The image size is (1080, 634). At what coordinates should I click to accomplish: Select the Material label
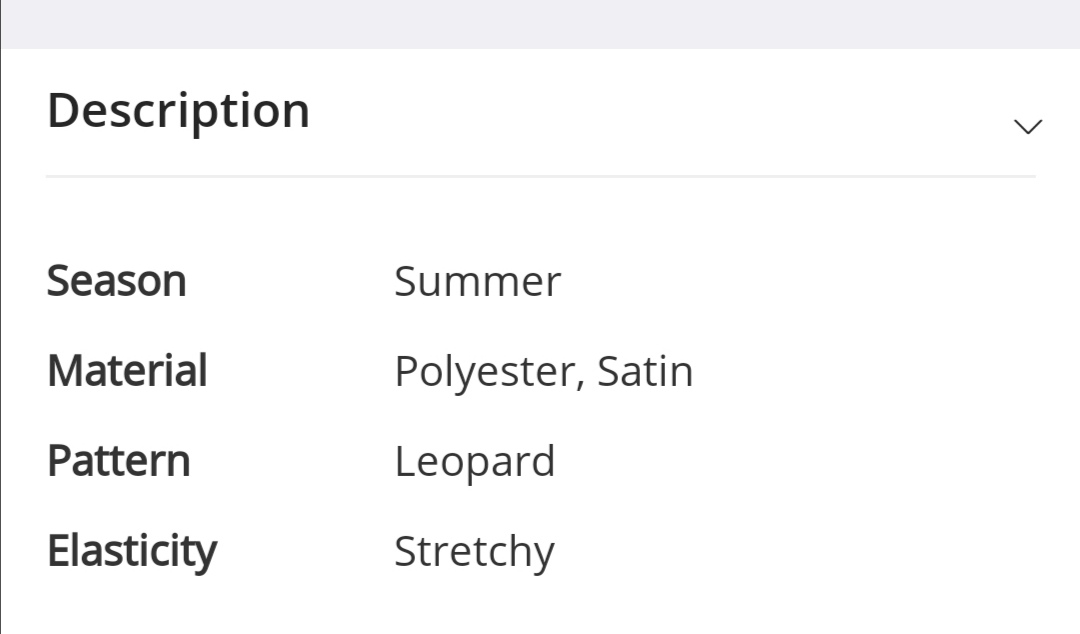(x=127, y=371)
